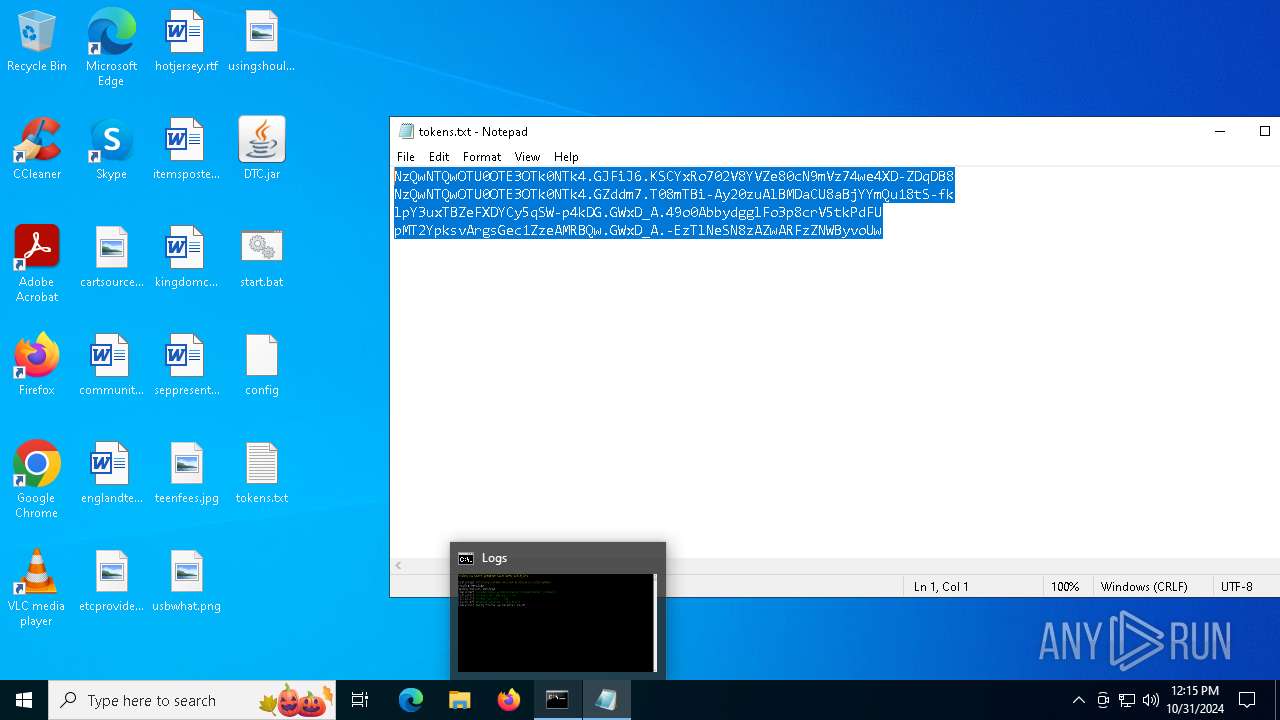
Task: Select the config file icon
Action: click(x=261, y=365)
